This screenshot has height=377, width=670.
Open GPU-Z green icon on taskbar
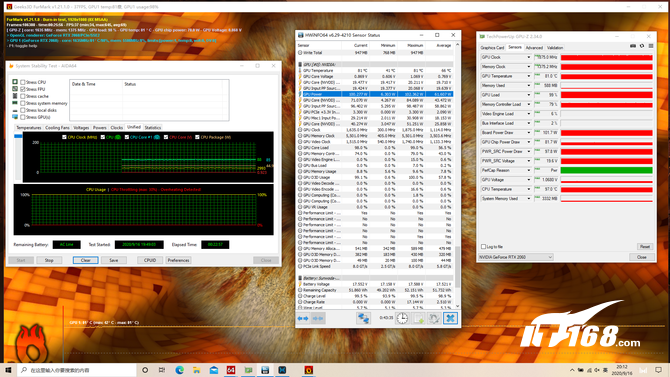[248, 370]
